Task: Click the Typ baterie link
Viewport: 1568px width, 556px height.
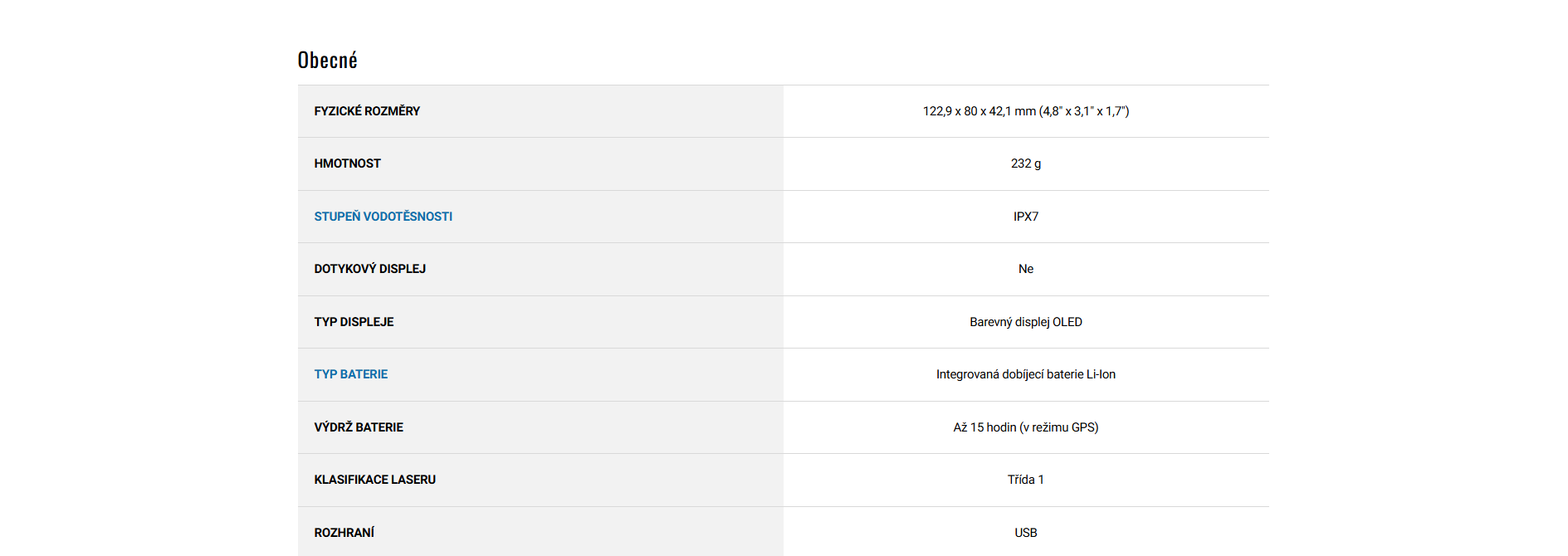Action: pyautogui.click(x=350, y=374)
